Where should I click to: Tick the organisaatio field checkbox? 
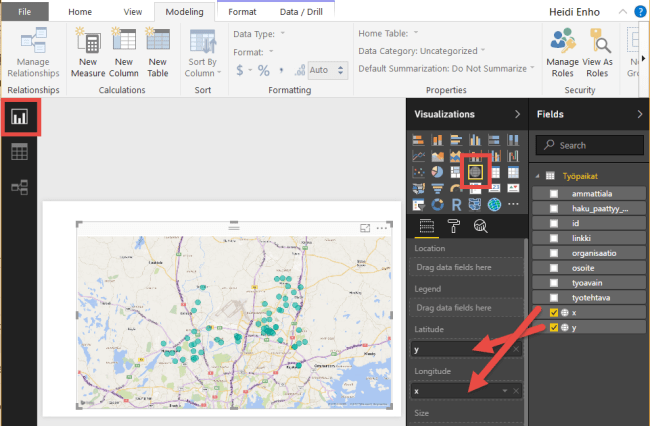pos(553,253)
